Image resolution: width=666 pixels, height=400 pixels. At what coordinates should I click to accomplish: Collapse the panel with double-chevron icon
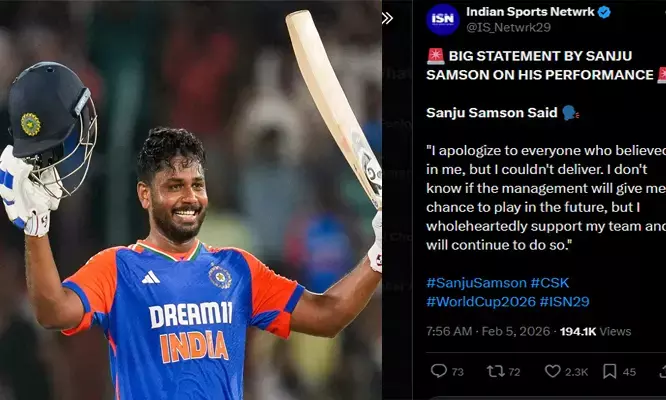387,18
